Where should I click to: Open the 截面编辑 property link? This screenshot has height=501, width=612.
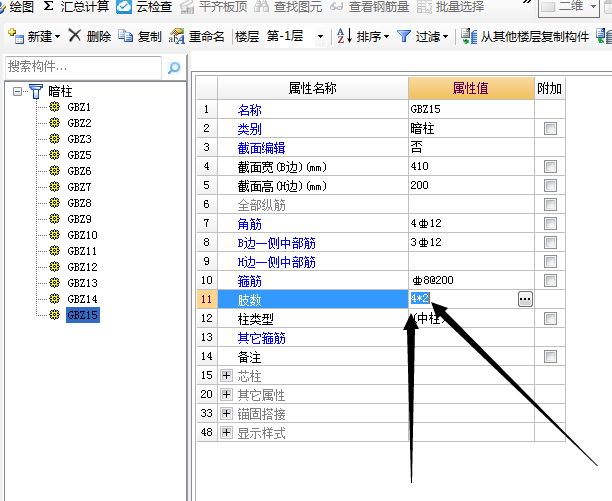click(262, 148)
